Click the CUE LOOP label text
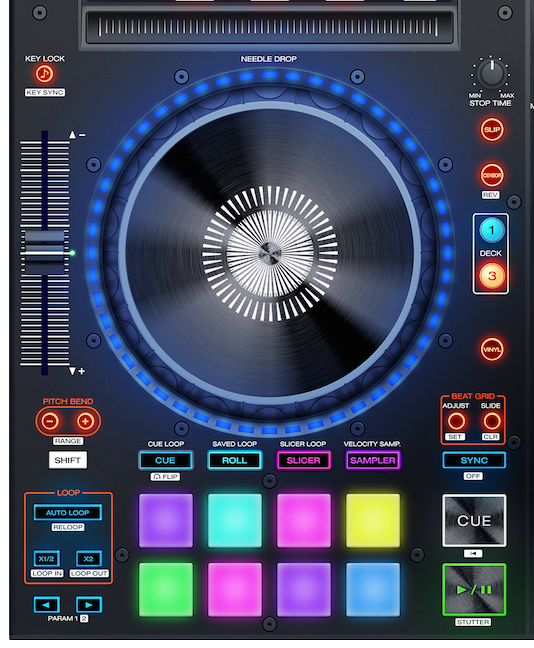This screenshot has width=534, height=648. [166, 444]
